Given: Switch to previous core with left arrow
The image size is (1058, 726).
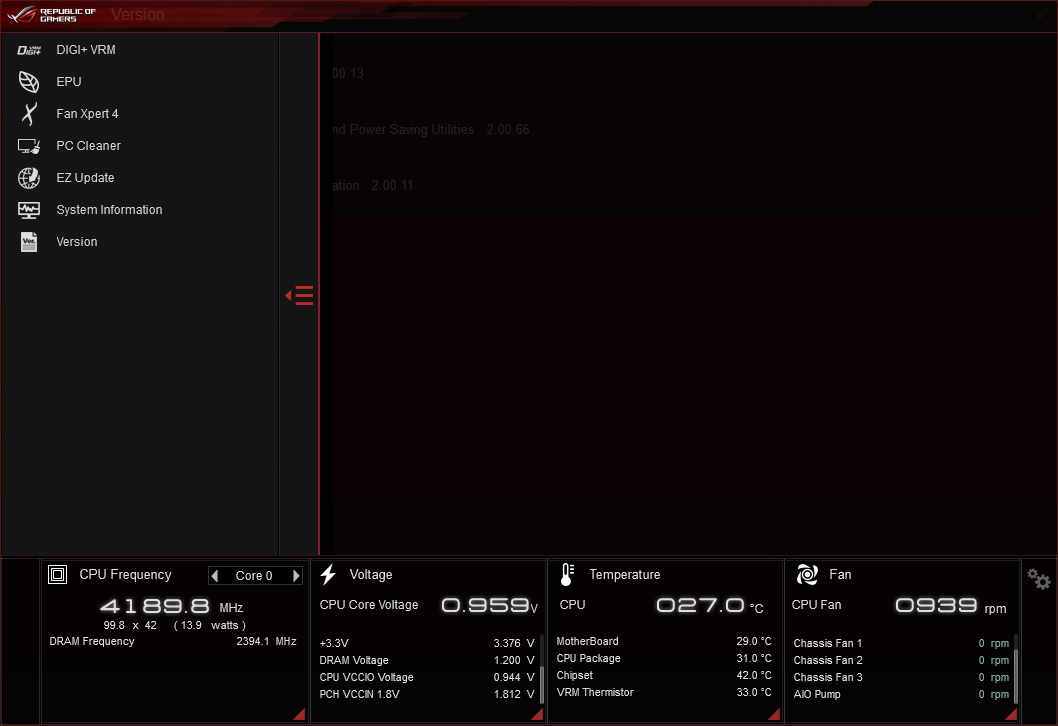Looking at the screenshot, I should pos(215,576).
